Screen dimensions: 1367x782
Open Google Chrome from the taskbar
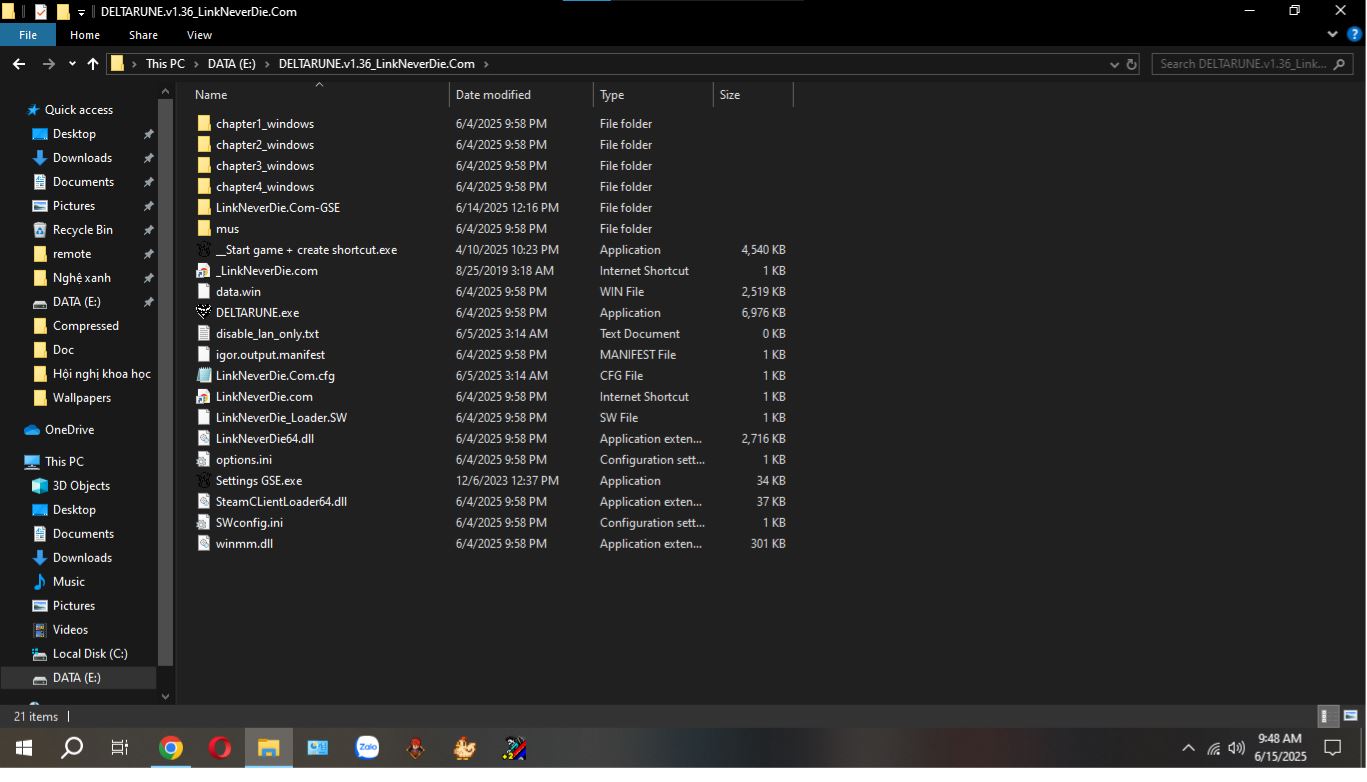coord(170,747)
